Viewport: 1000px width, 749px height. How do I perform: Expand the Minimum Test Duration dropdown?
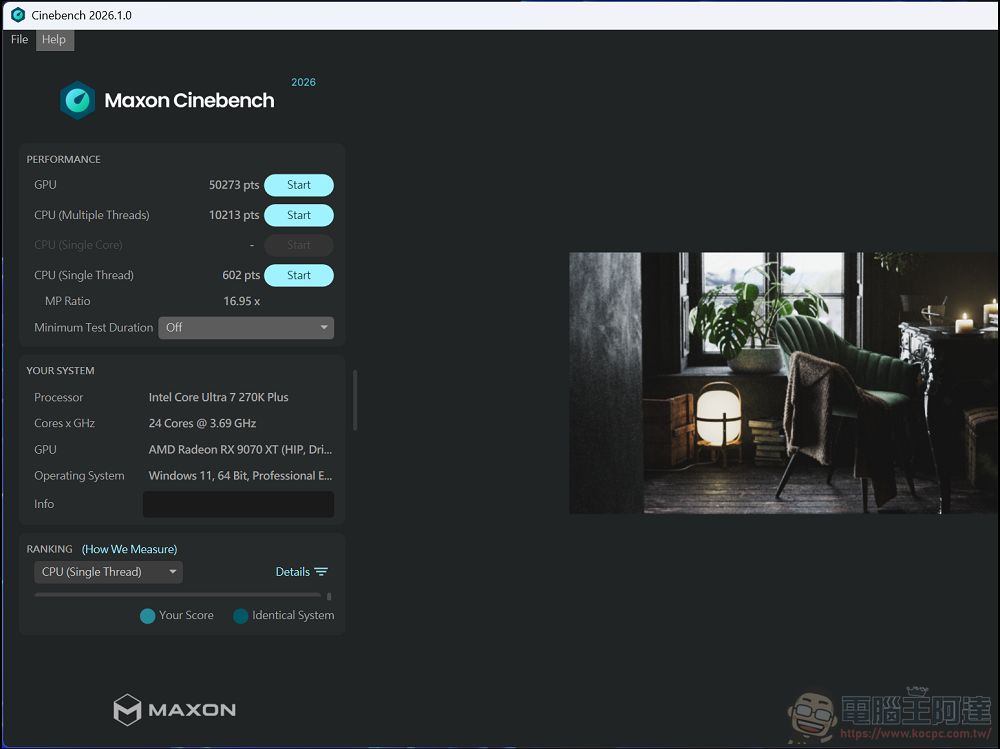point(246,328)
